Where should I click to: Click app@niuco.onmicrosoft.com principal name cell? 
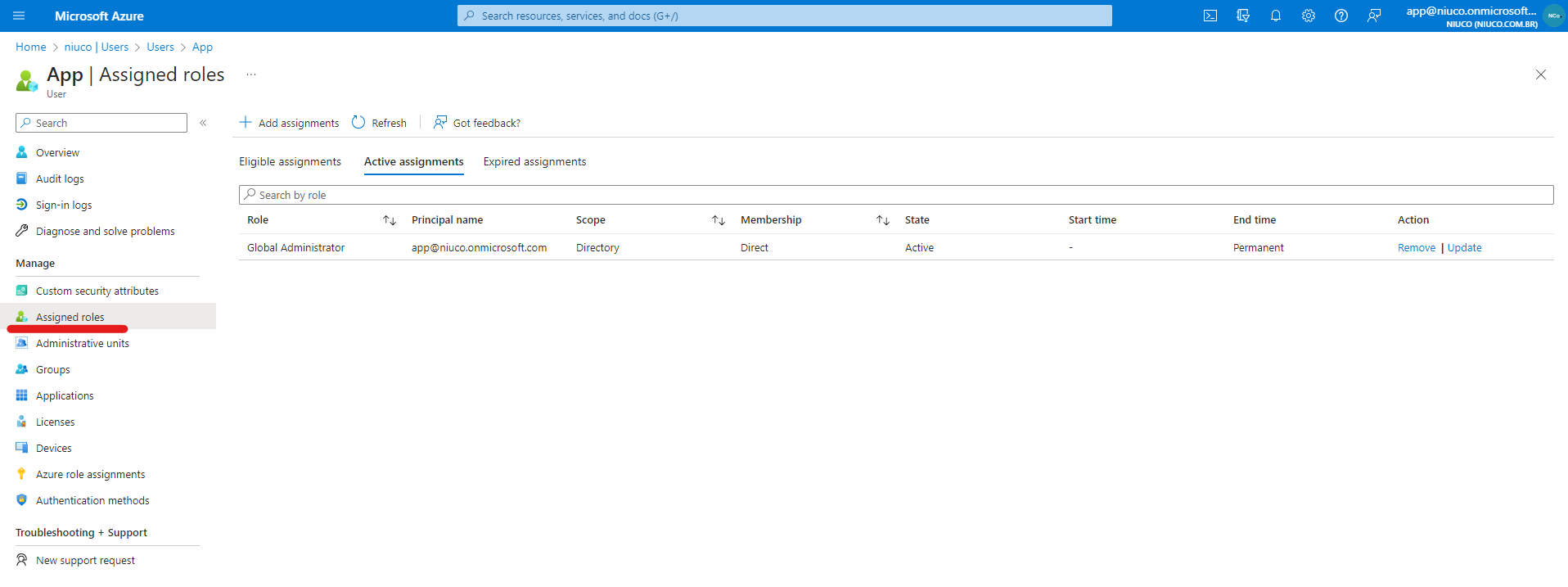479,247
